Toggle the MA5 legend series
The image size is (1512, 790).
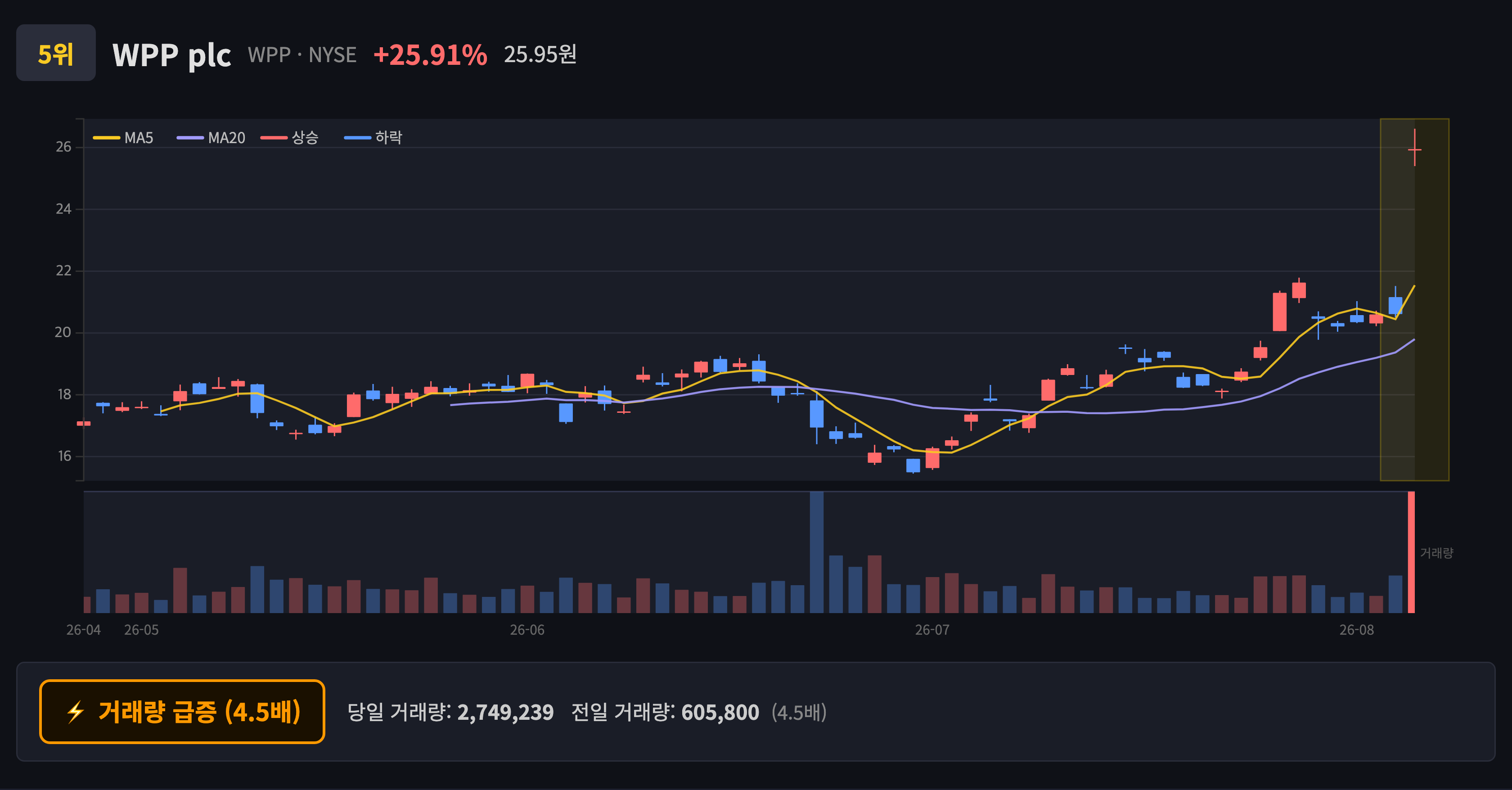[123, 138]
